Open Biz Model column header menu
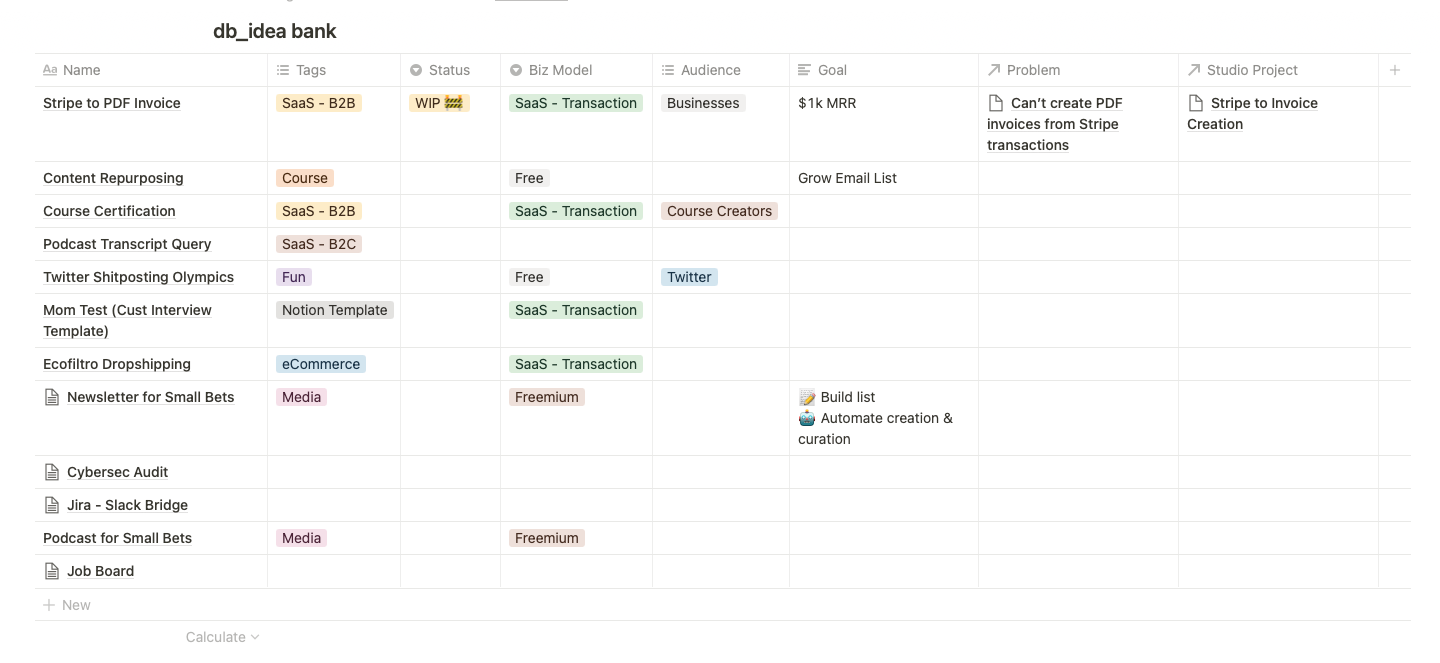The width and height of the screenshot is (1440, 663). pos(550,70)
